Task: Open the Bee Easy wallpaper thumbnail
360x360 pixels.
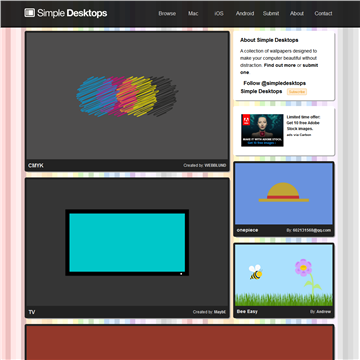Action: point(284,275)
